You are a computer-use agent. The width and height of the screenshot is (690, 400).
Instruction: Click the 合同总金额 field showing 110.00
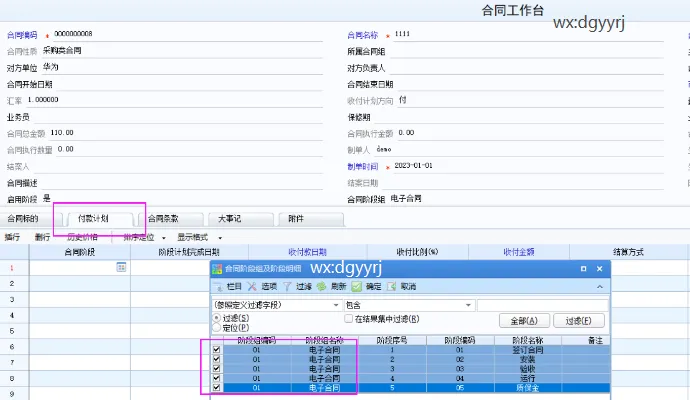pyautogui.click(x=186, y=133)
